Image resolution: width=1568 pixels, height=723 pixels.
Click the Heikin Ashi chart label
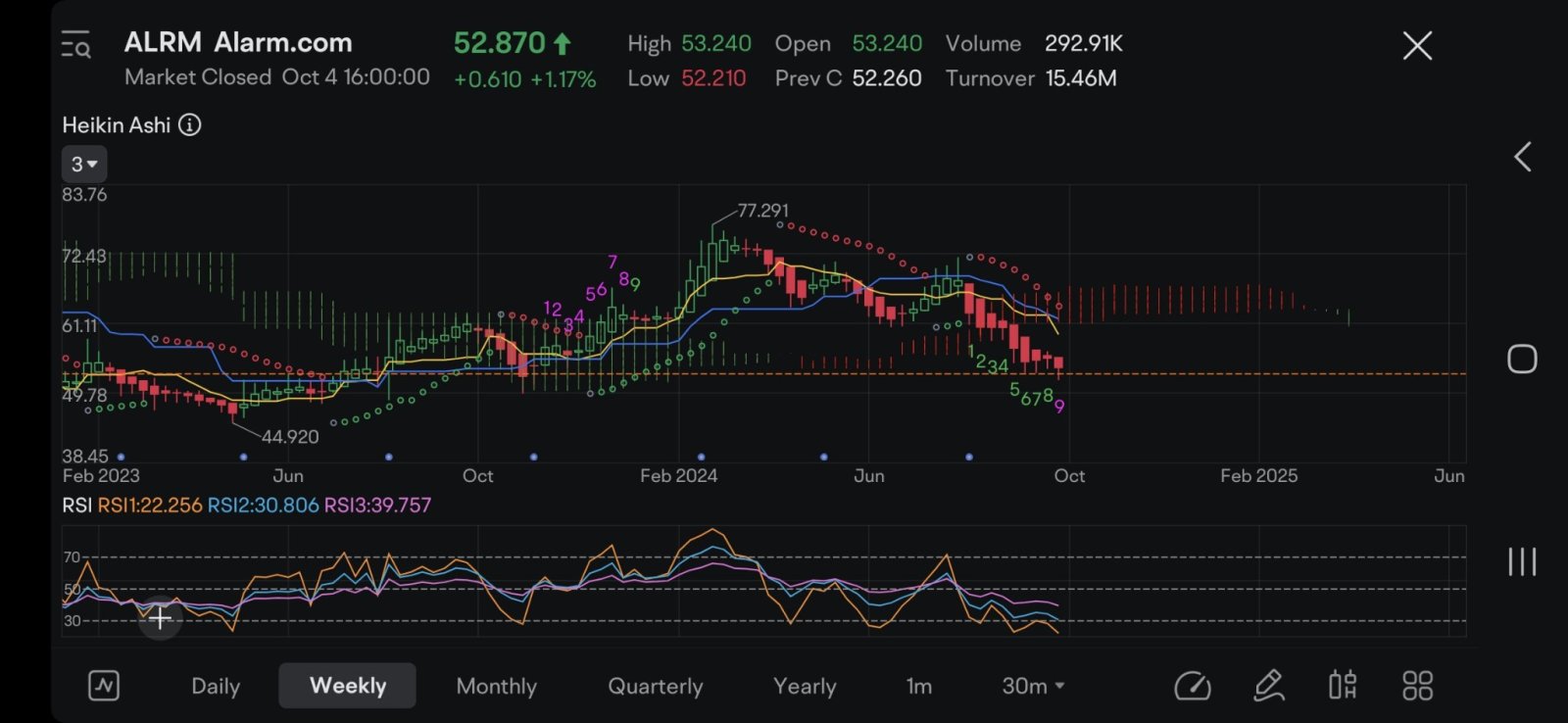click(116, 124)
